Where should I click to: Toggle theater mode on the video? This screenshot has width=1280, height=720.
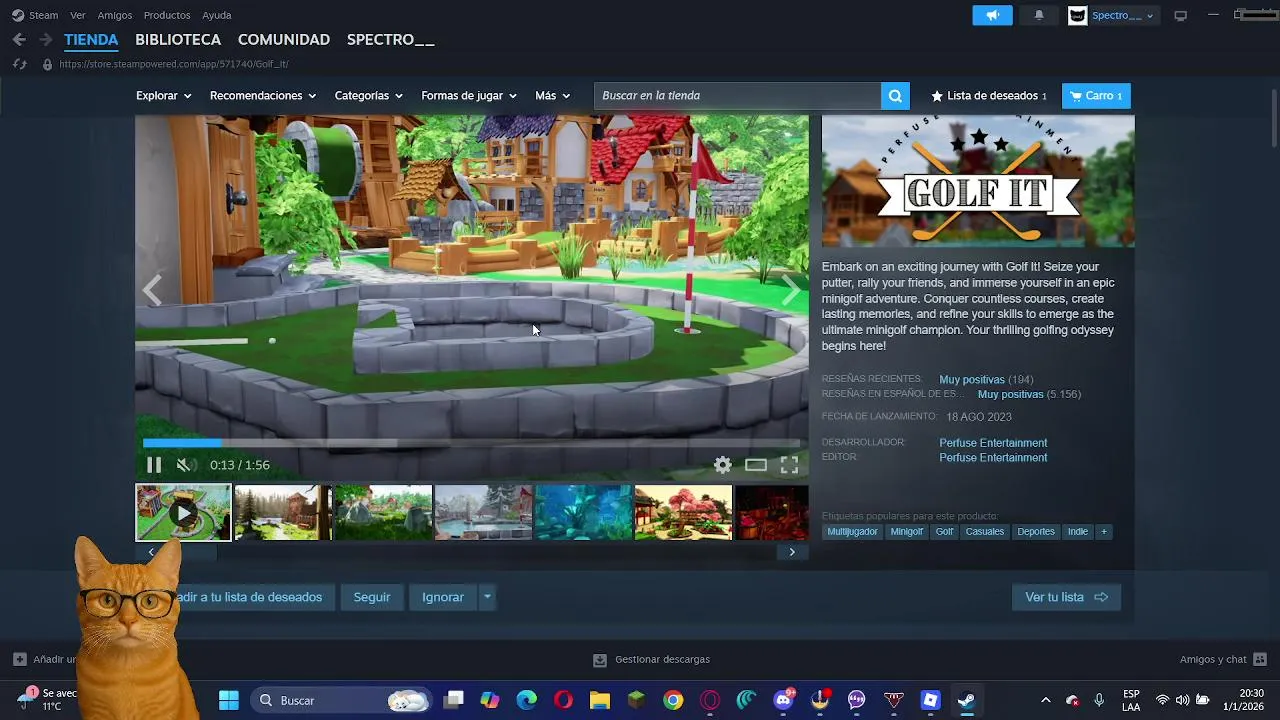[756, 465]
